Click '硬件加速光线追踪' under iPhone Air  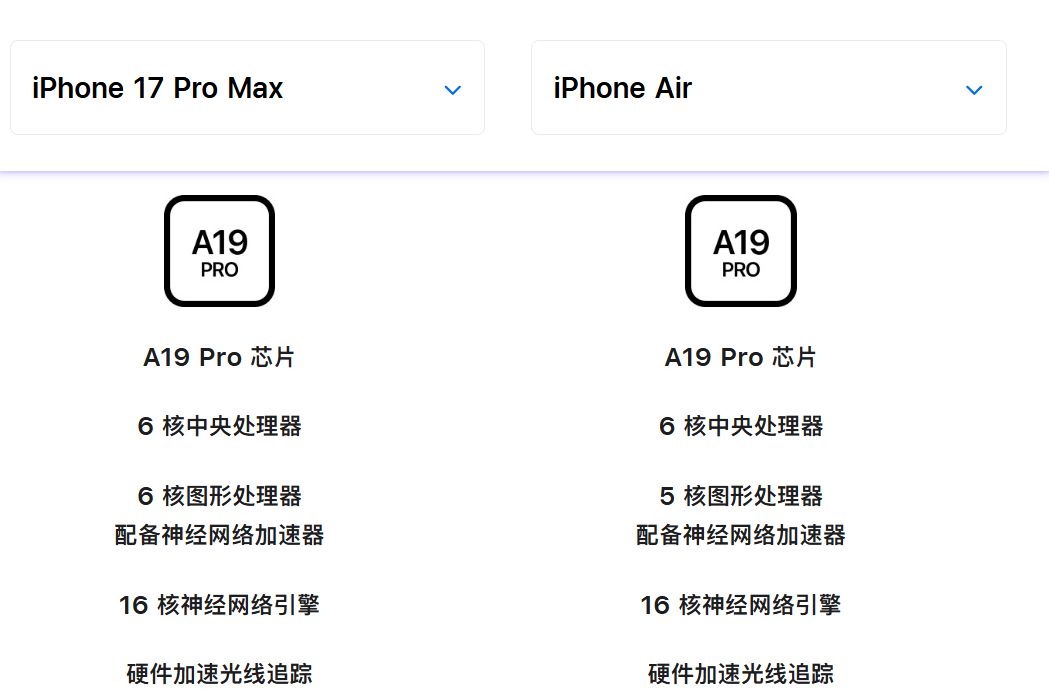(741, 673)
